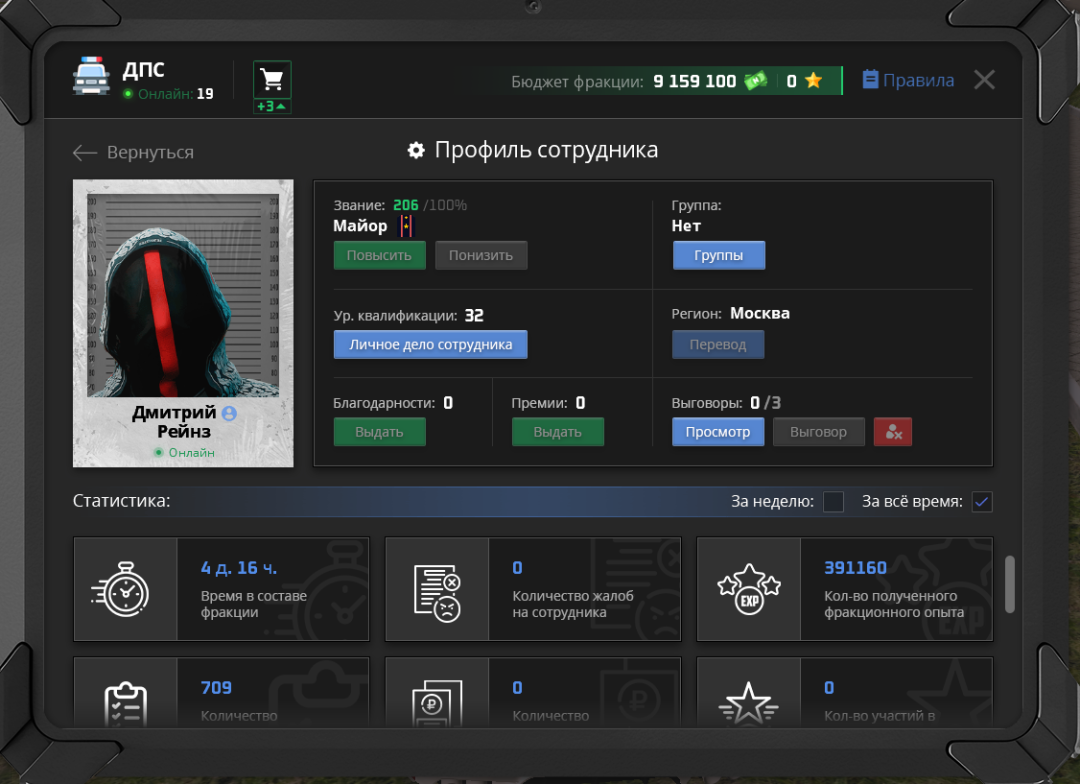Enable the За неделю checkbox

tap(833, 502)
